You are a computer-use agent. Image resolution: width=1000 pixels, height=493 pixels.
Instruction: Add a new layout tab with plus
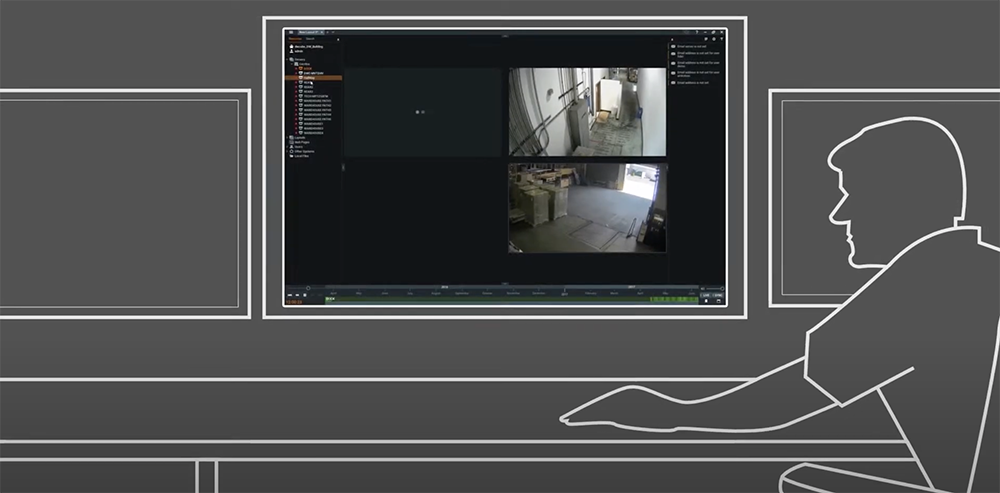click(328, 32)
